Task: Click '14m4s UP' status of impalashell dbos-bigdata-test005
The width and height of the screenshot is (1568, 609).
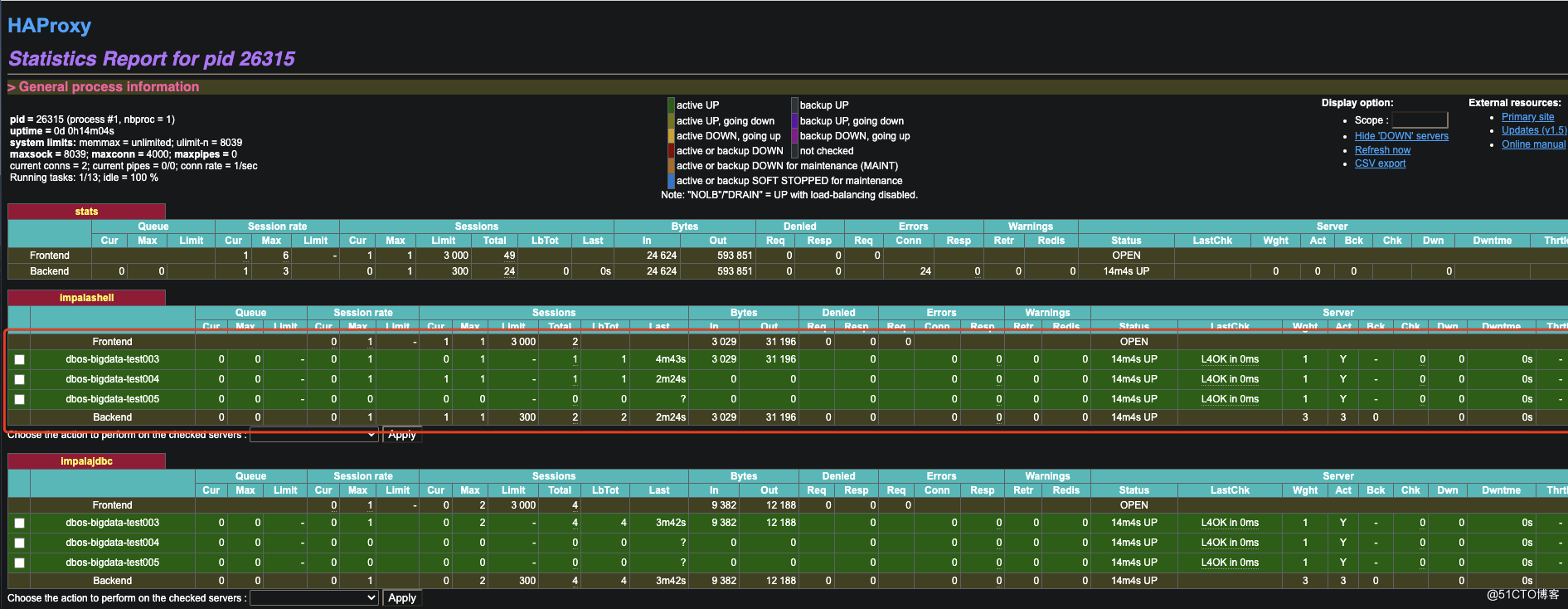Action: [x=1134, y=399]
